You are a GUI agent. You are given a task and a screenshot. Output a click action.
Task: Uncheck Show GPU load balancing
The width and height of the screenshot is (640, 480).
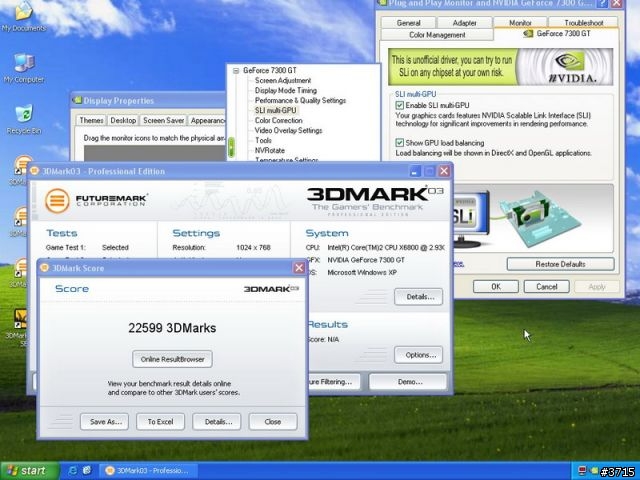(400, 142)
